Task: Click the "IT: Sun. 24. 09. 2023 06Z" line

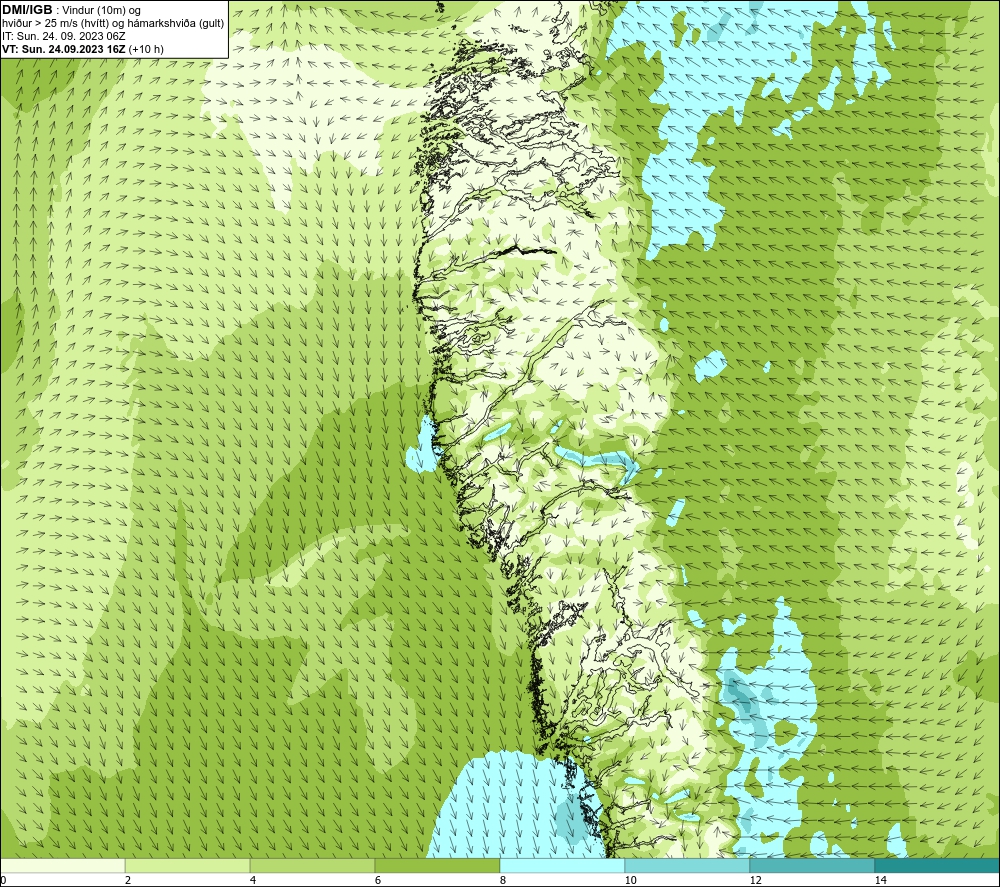Action: click(64, 36)
